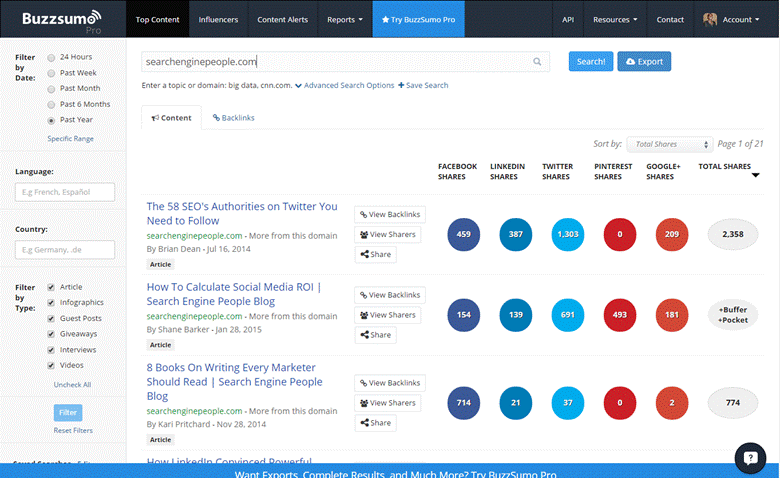Click the Twitter shares circle showing 1,303
Screen dimensions: 780x478
point(567,234)
